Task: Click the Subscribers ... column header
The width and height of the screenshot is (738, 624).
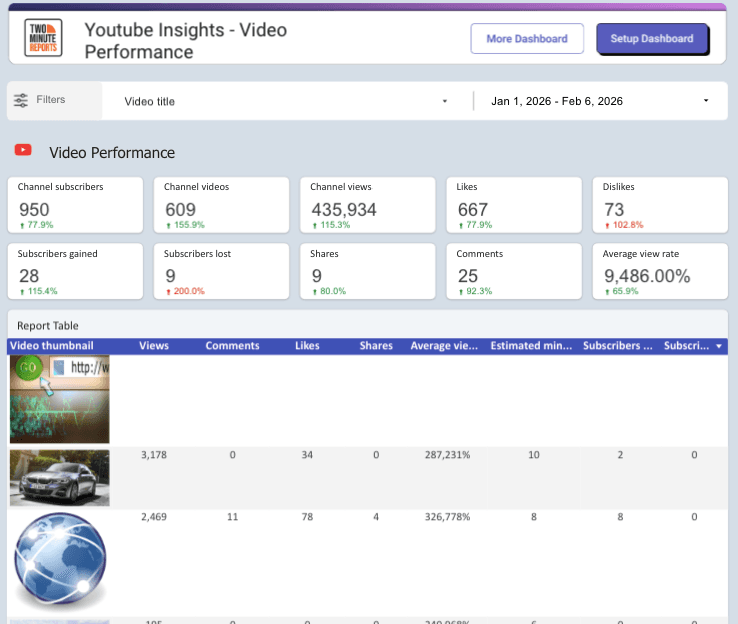Action: [x=618, y=346]
